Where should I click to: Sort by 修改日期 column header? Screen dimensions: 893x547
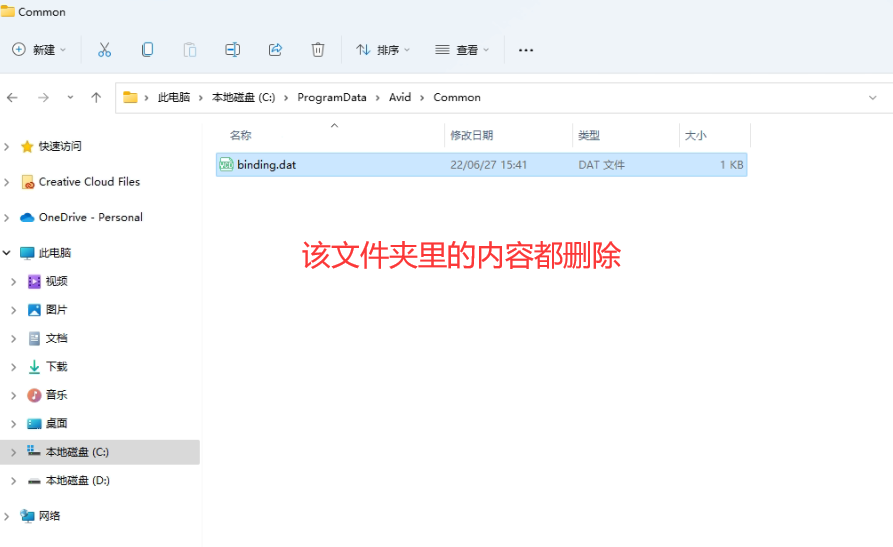pyautogui.click(x=471, y=135)
